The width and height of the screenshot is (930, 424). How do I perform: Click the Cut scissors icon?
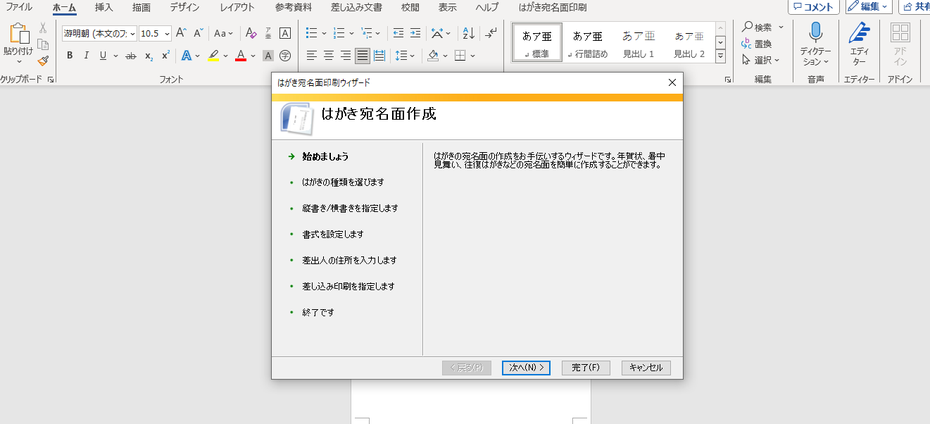(43, 28)
